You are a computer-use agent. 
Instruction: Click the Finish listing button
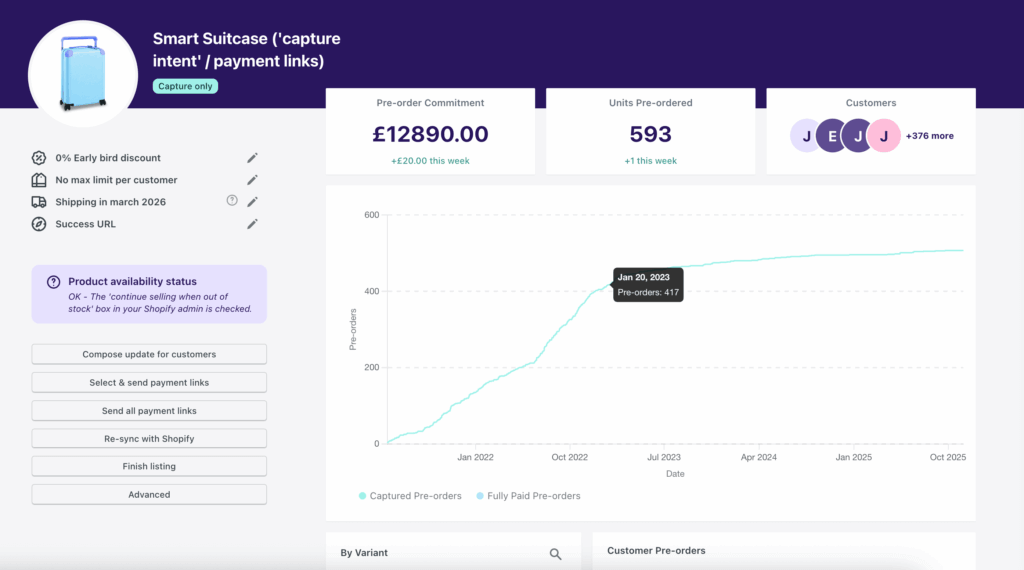point(149,467)
